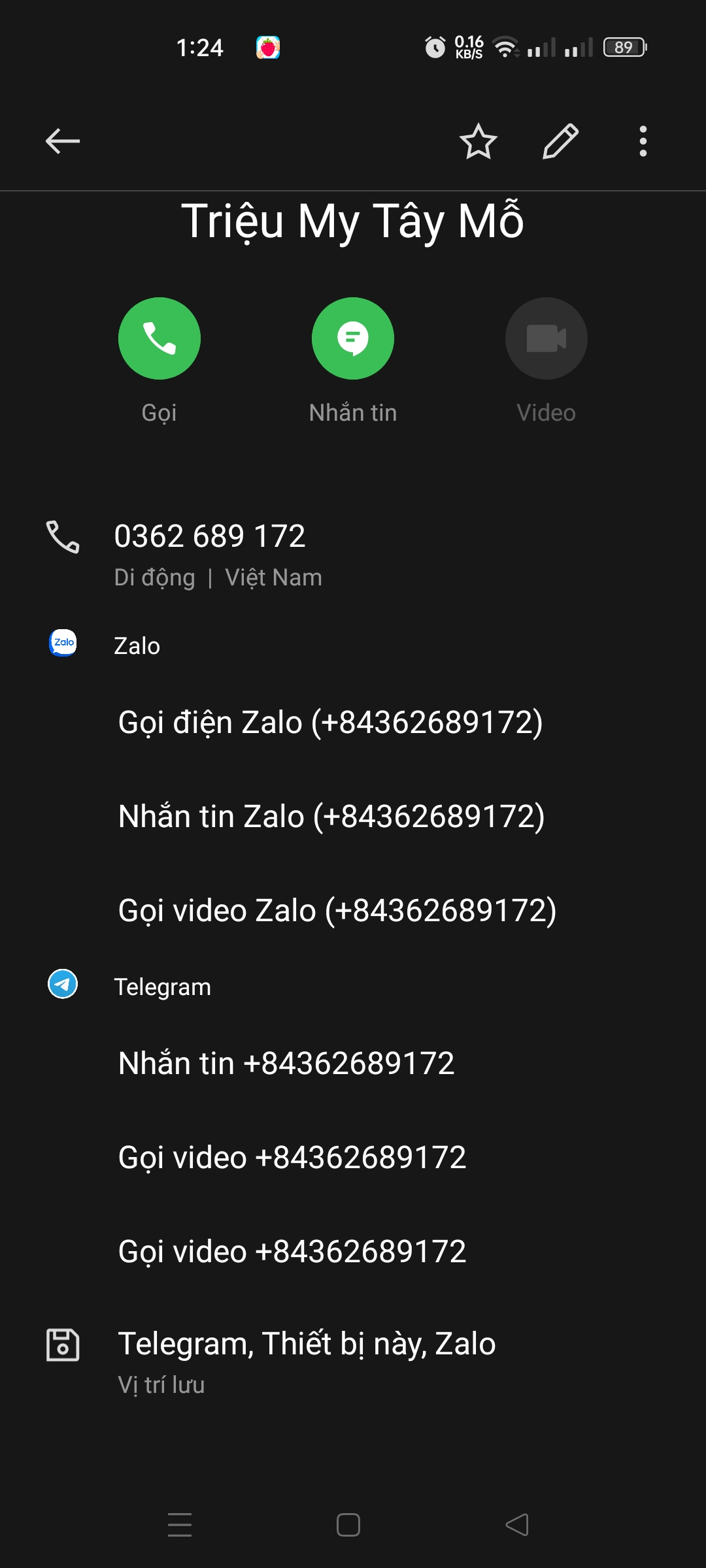Open the edit contact pencil icon
The height and width of the screenshot is (1568, 706).
[561, 141]
